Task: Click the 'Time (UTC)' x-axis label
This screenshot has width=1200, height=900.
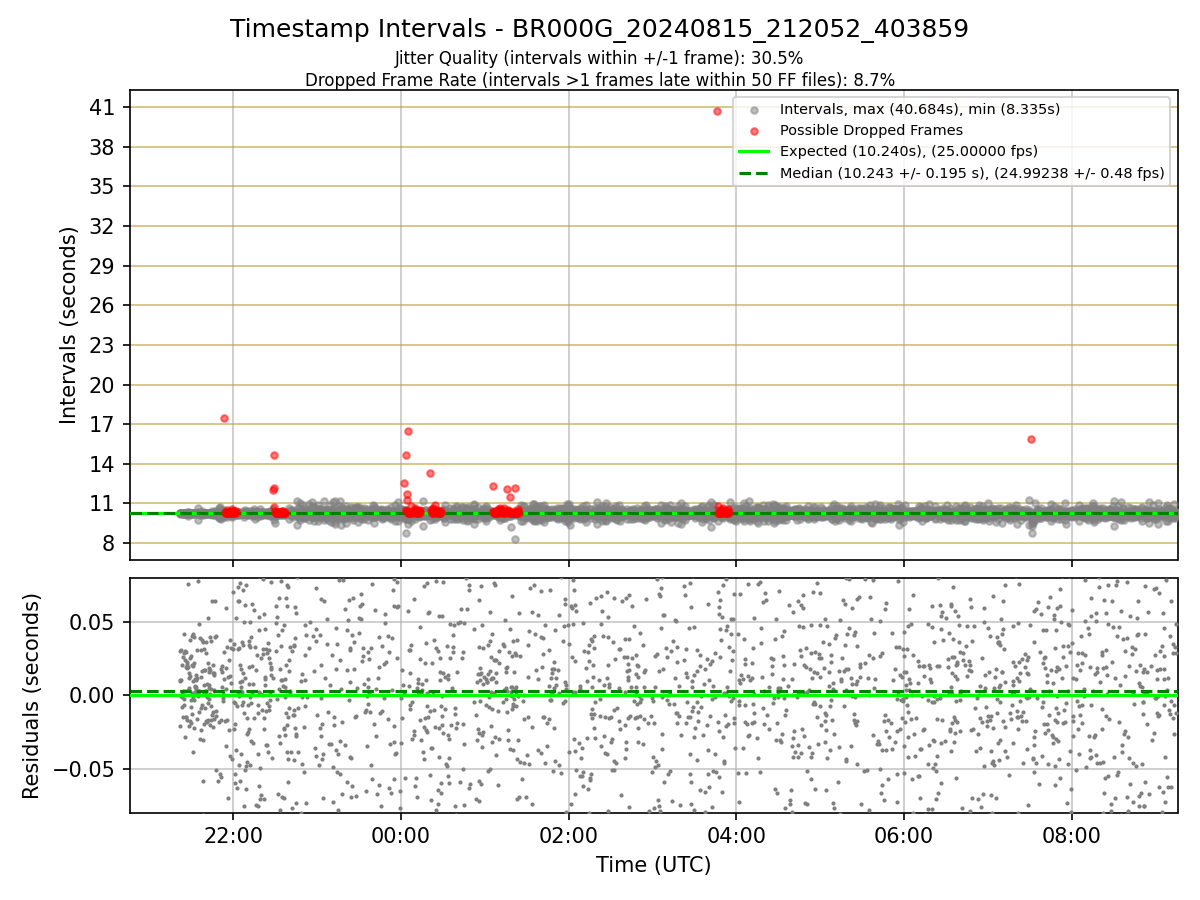Action: tap(653, 865)
